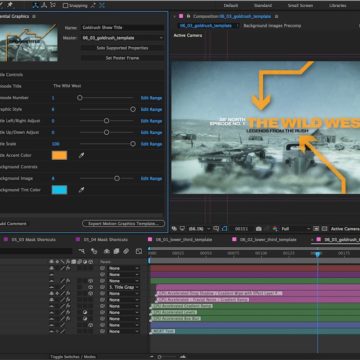Toggle the Draft 3D icon in timeline
360x360 pixels.
coord(94,251)
